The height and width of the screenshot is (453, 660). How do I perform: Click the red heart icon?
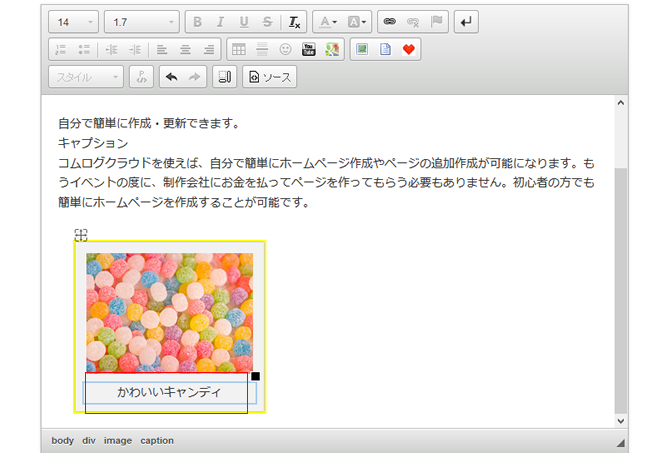pos(409,49)
